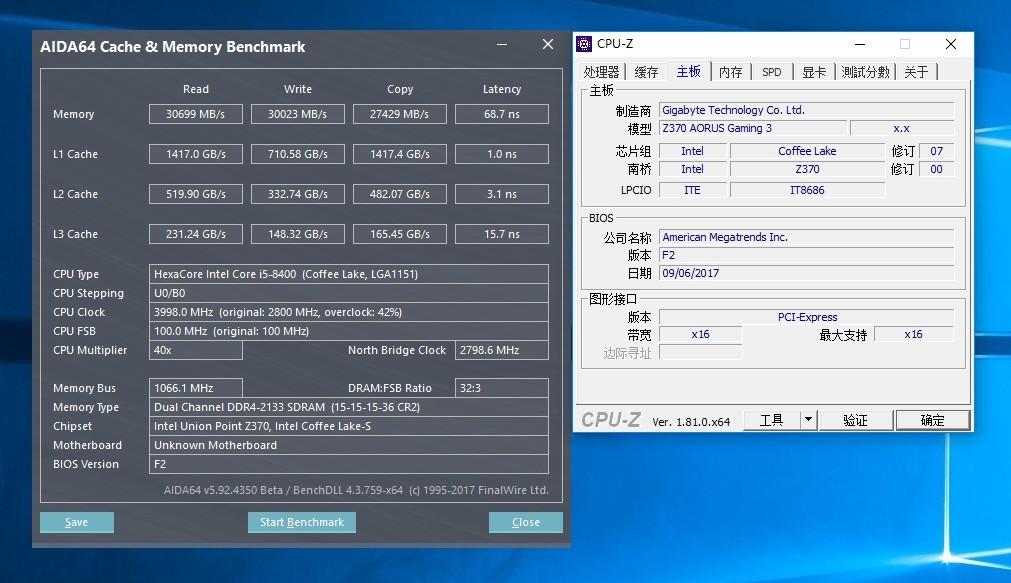
Task: Click the Memory Copy value 27429 MB/s
Action: [399, 114]
